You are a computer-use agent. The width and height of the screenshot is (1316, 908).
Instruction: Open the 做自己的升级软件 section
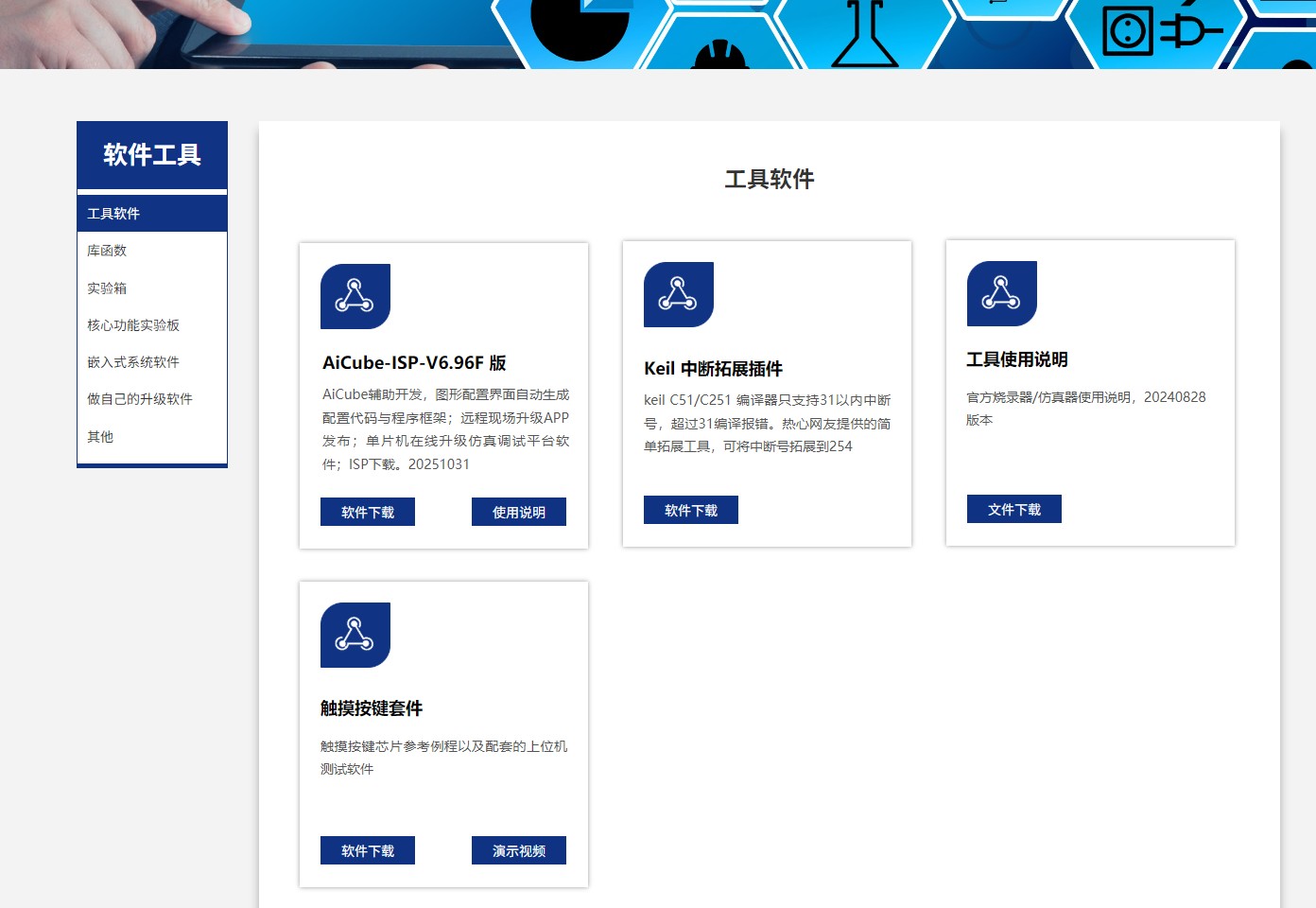pyautogui.click(x=138, y=398)
